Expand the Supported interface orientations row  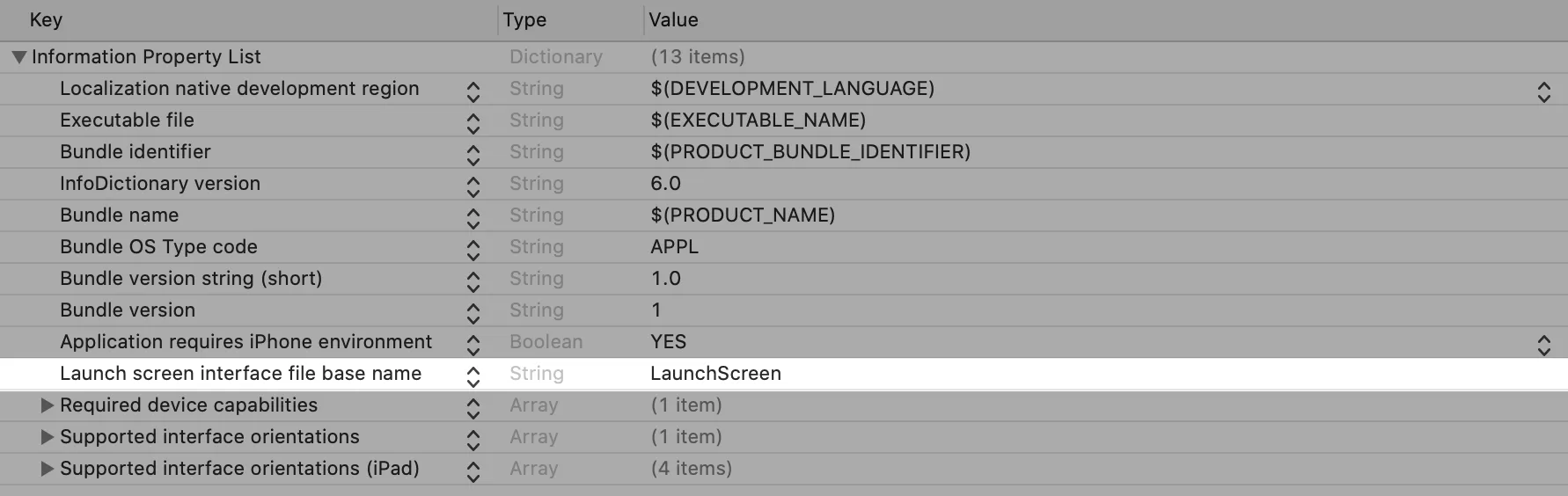48,437
